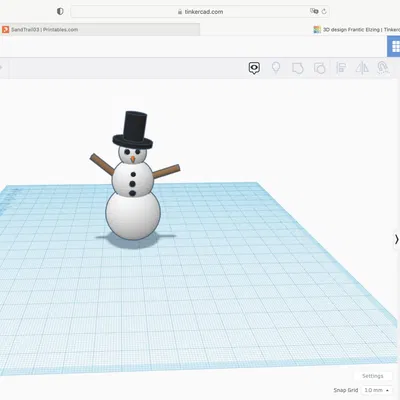Select the snowman's large bottom sphere
The height and width of the screenshot is (400, 400).
[x=133, y=215]
